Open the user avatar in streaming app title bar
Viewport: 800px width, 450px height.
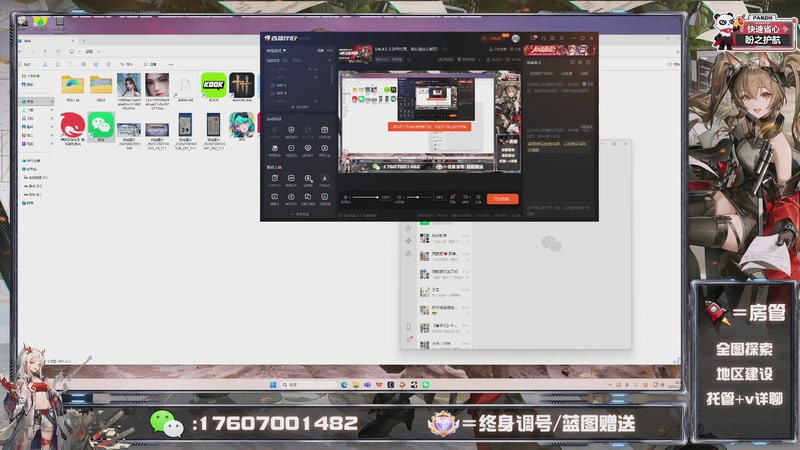(516, 39)
